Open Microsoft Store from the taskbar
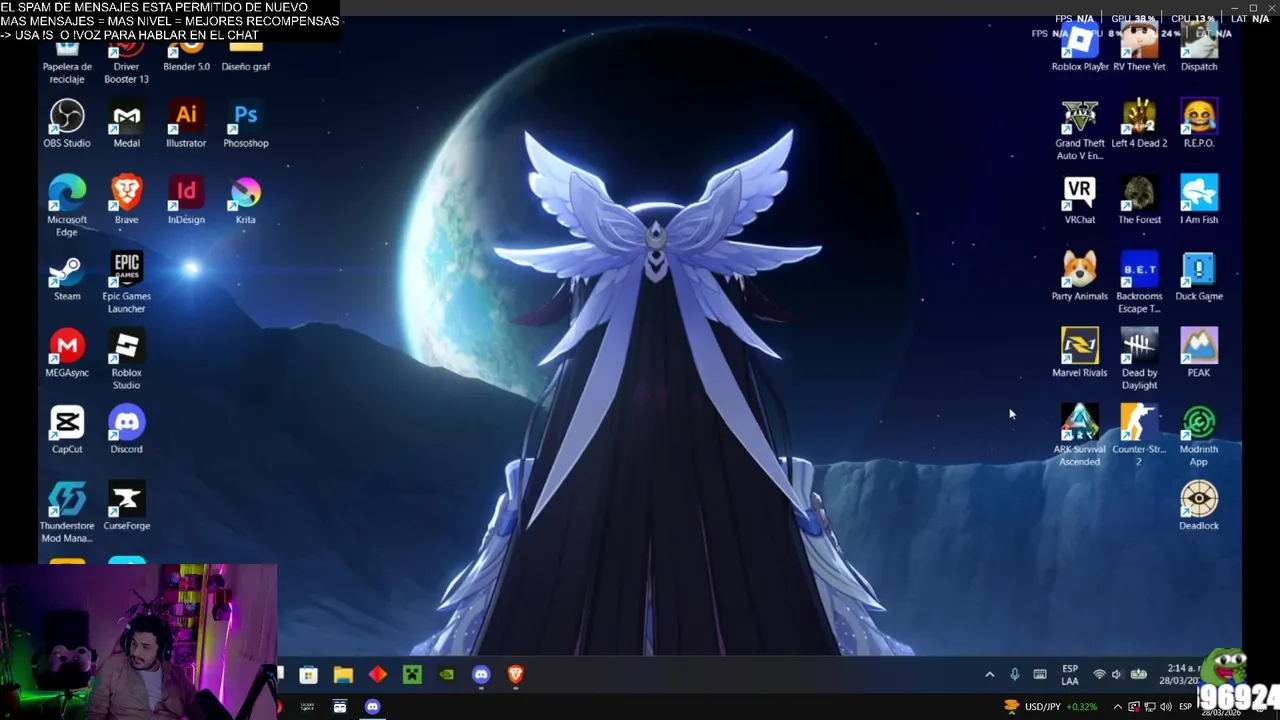The width and height of the screenshot is (1280, 720). (309, 675)
